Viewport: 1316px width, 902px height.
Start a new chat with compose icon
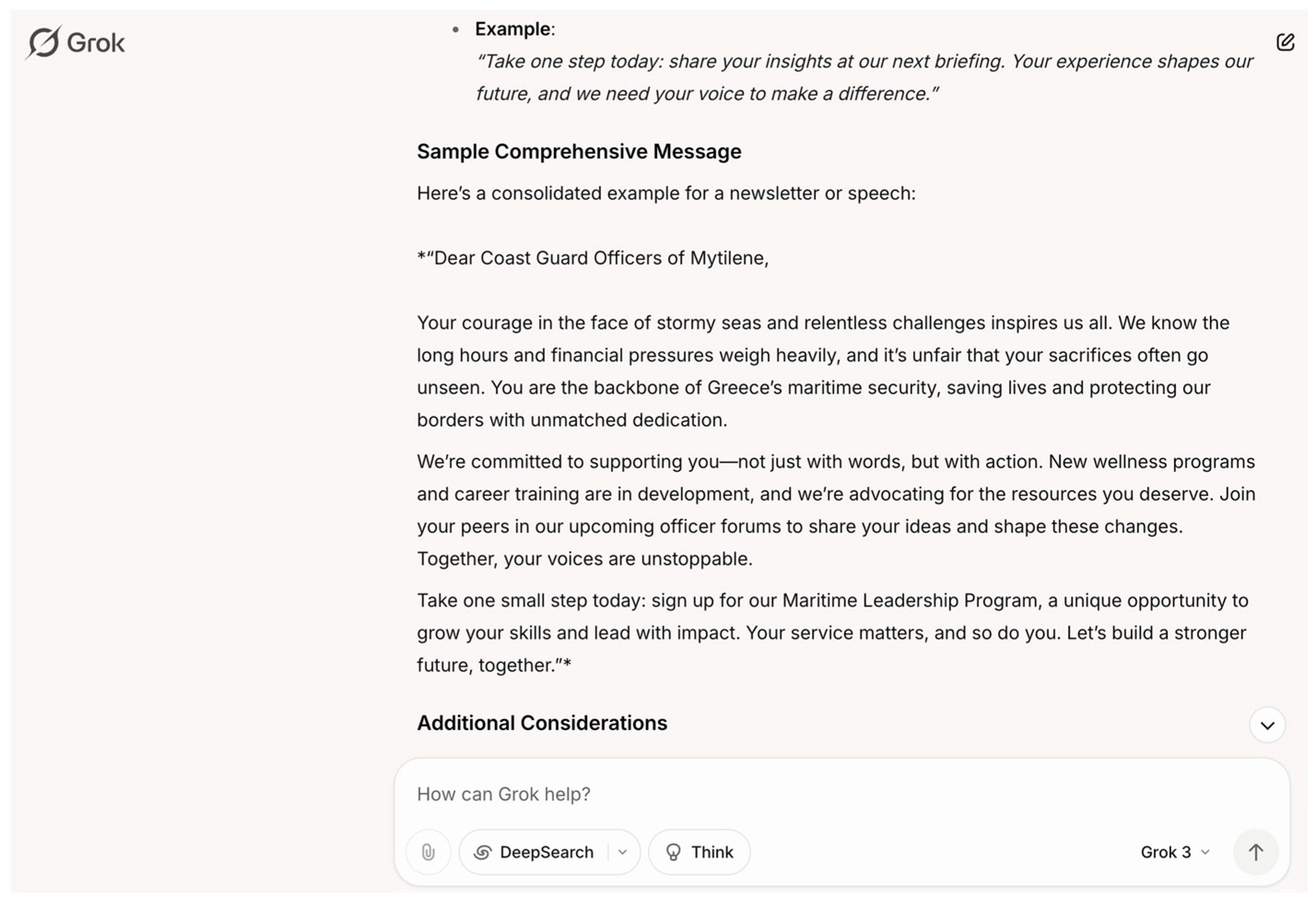click(x=1285, y=42)
